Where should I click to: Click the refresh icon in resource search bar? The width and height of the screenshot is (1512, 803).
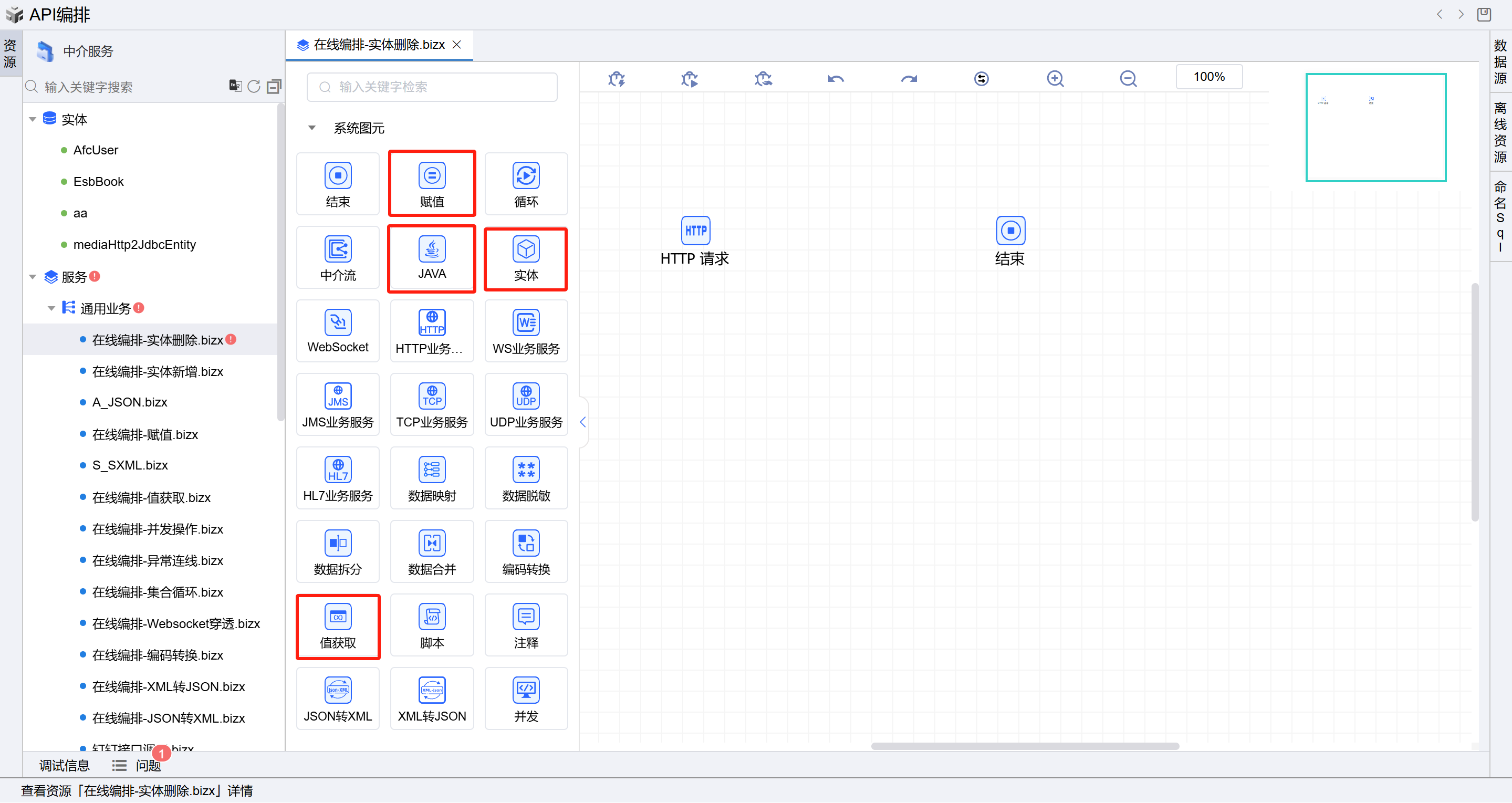254,86
